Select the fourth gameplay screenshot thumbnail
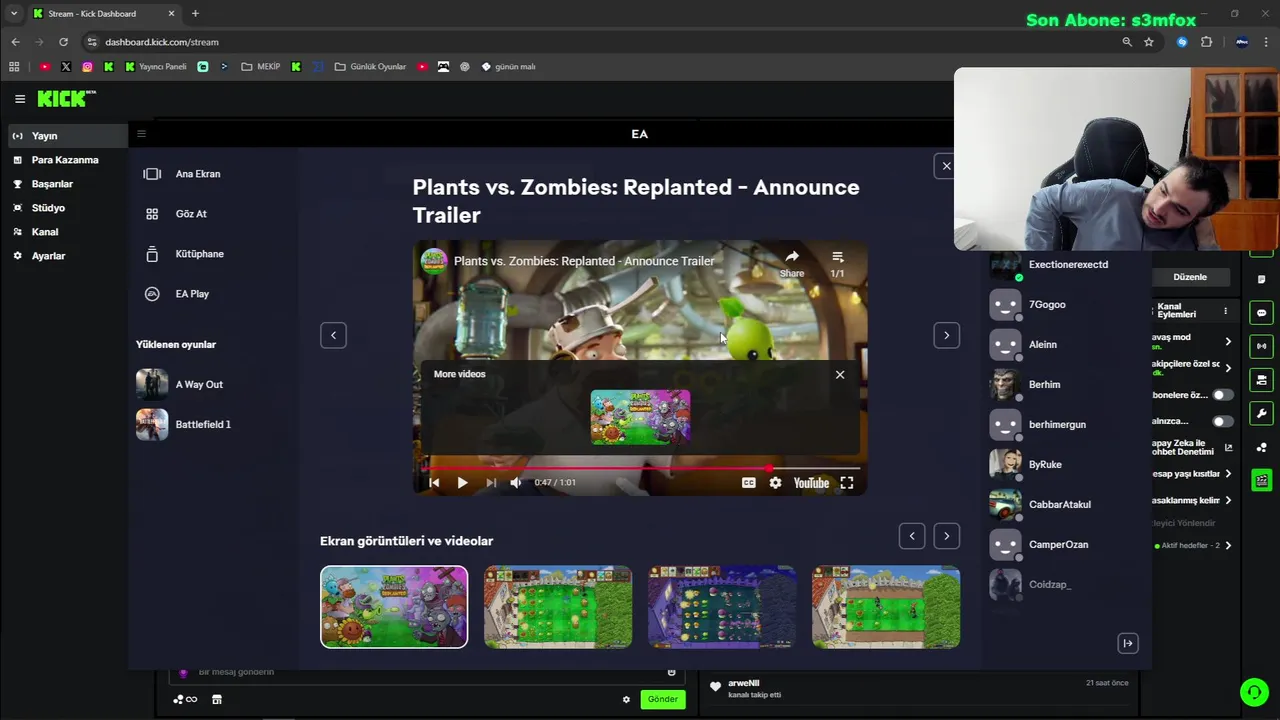The image size is (1280, 720). [886, 607]
